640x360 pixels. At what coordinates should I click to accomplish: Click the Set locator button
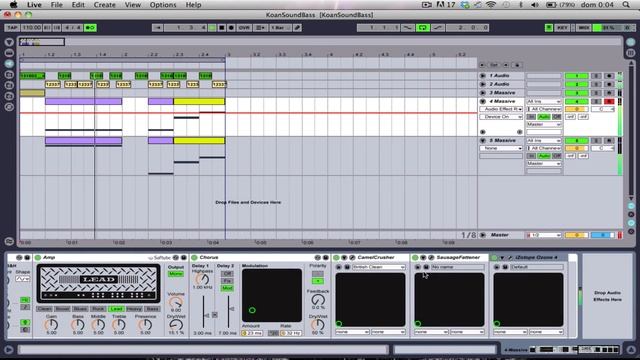tap(494, 65)
